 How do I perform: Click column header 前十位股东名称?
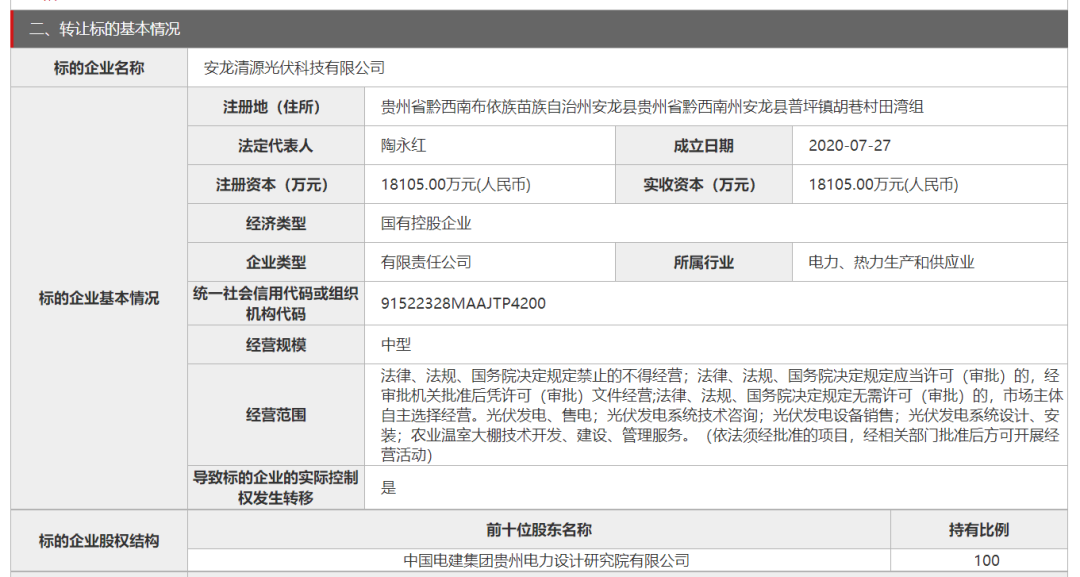tap(539, 529)
